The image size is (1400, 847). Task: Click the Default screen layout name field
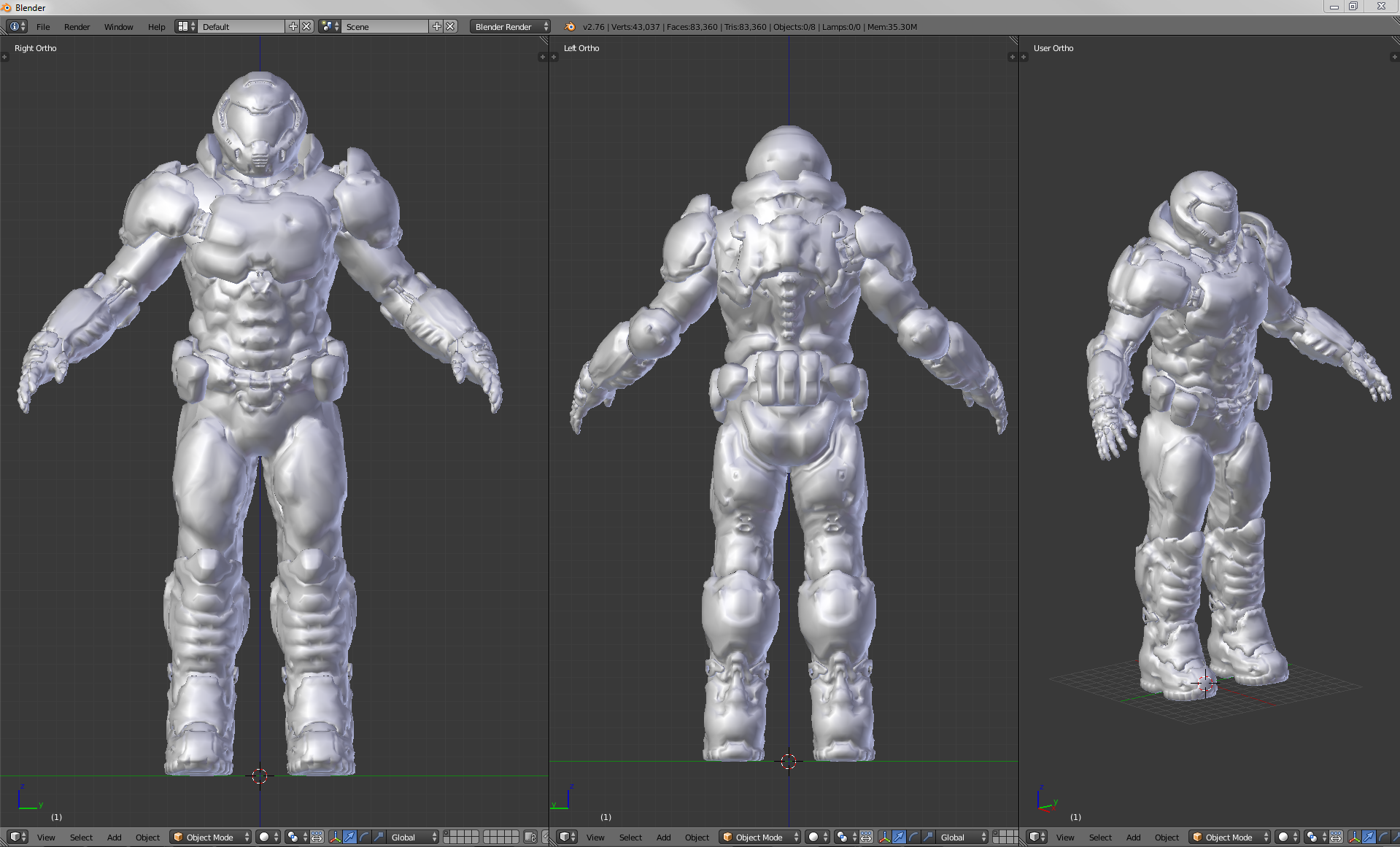(241, 26)
